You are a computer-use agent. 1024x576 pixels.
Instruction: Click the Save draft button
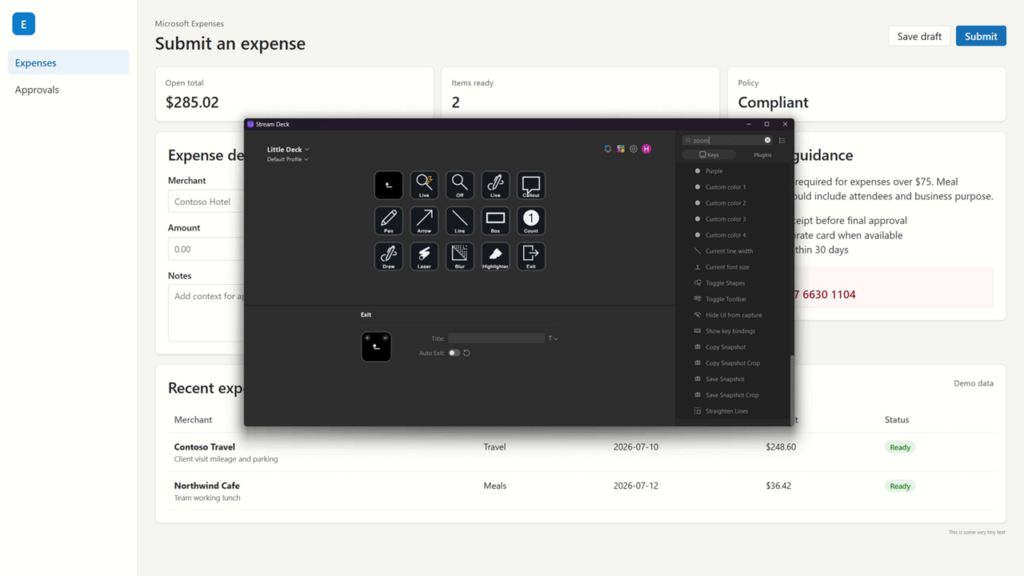tap(919, 36)
